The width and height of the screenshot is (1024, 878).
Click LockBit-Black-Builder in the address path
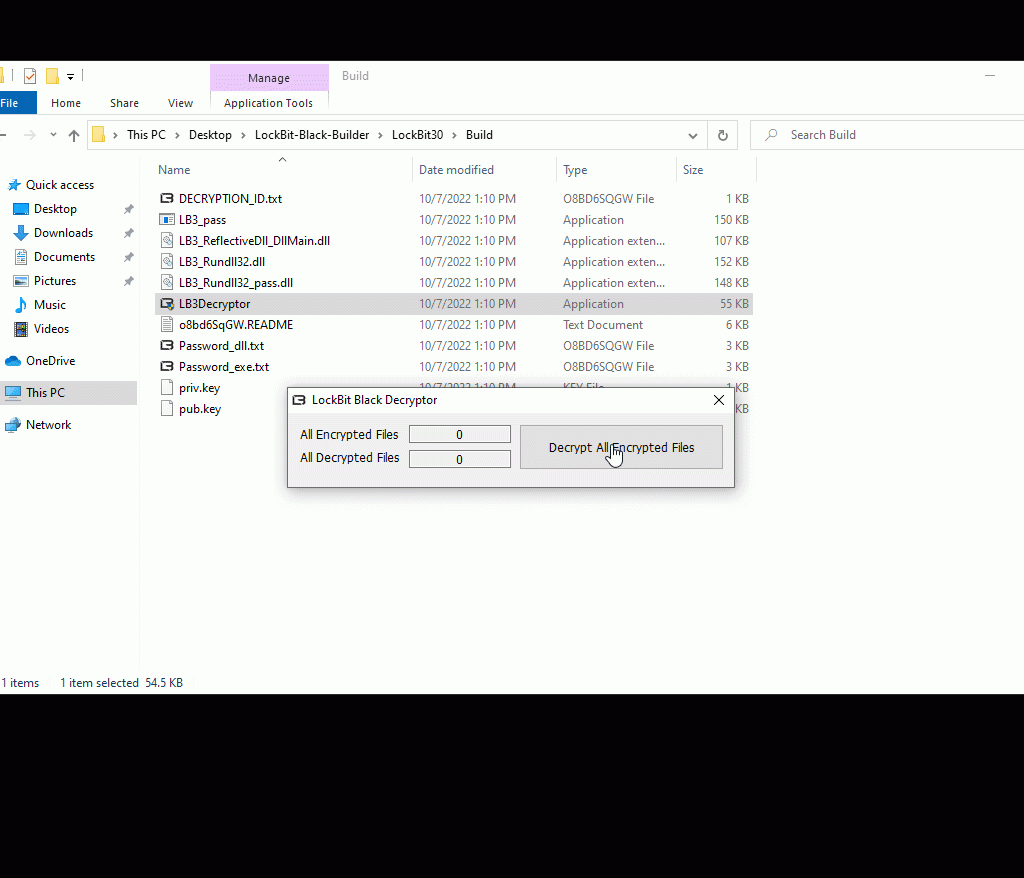point(312,135)
